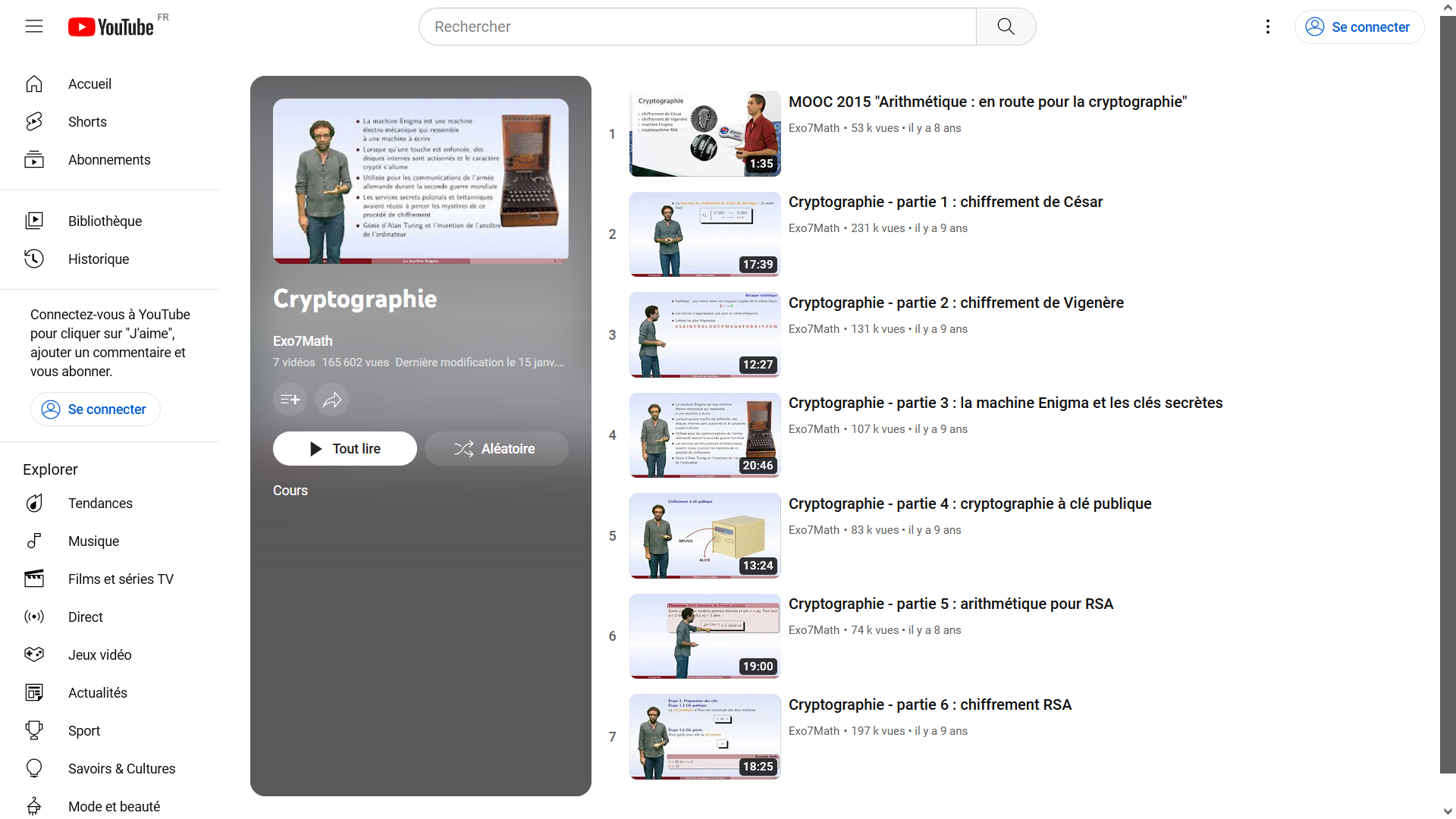Click the page vertical scrollbar
The width and height of the screenshot is (1456, 819).
1448,394
